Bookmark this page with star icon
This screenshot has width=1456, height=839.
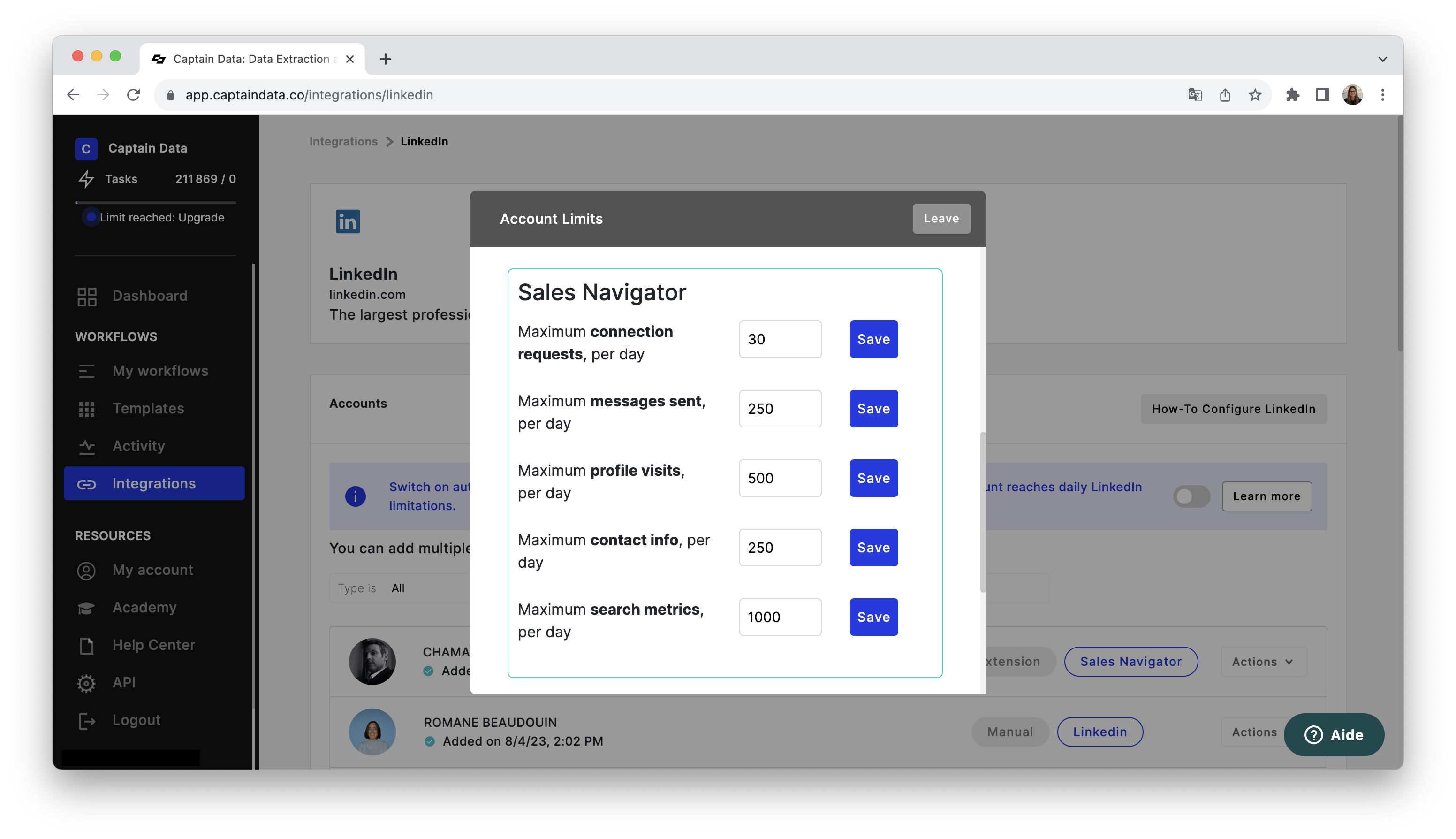(1255, 94)
